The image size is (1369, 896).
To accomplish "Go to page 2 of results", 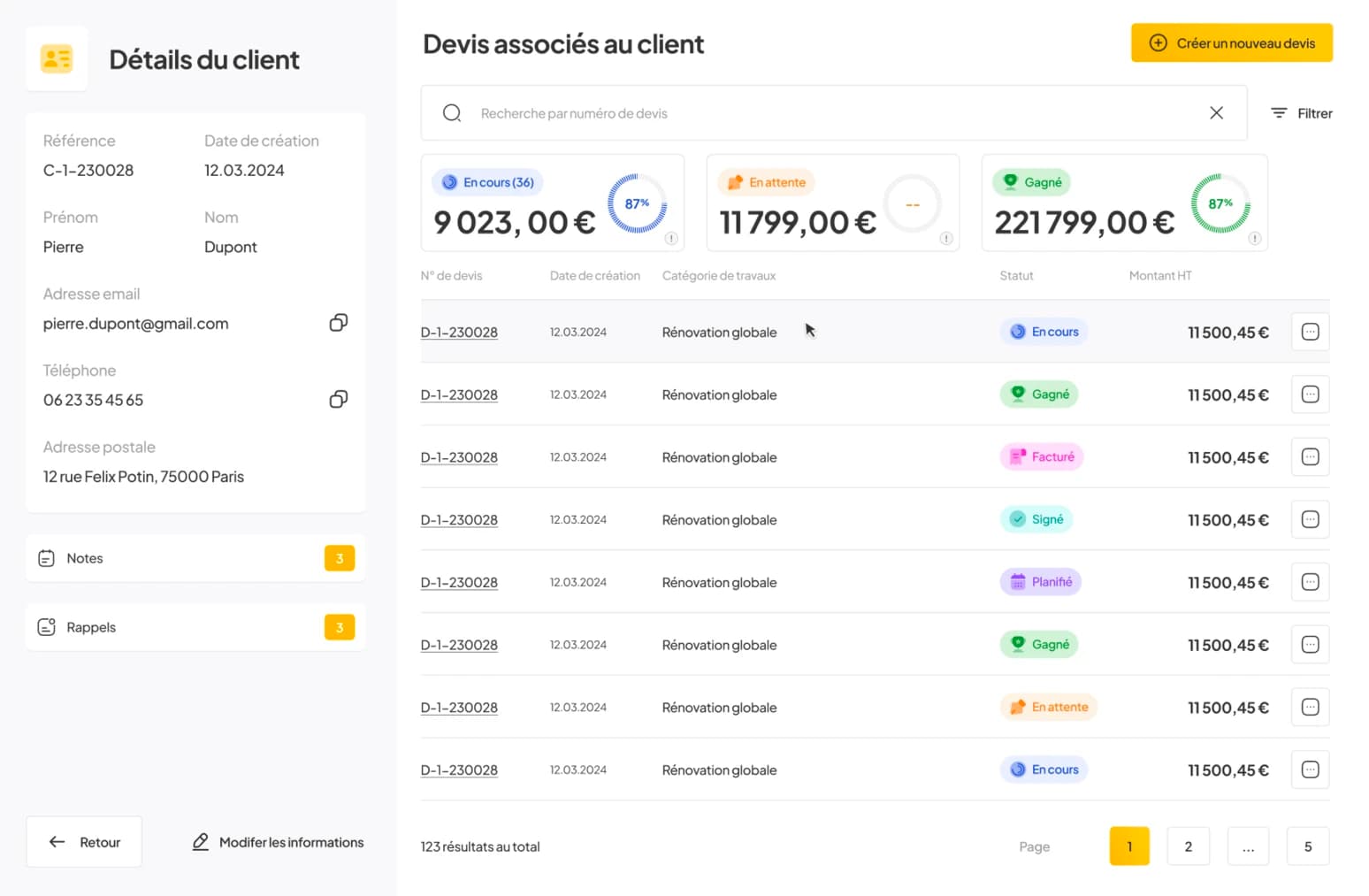I will point(1188,846).
